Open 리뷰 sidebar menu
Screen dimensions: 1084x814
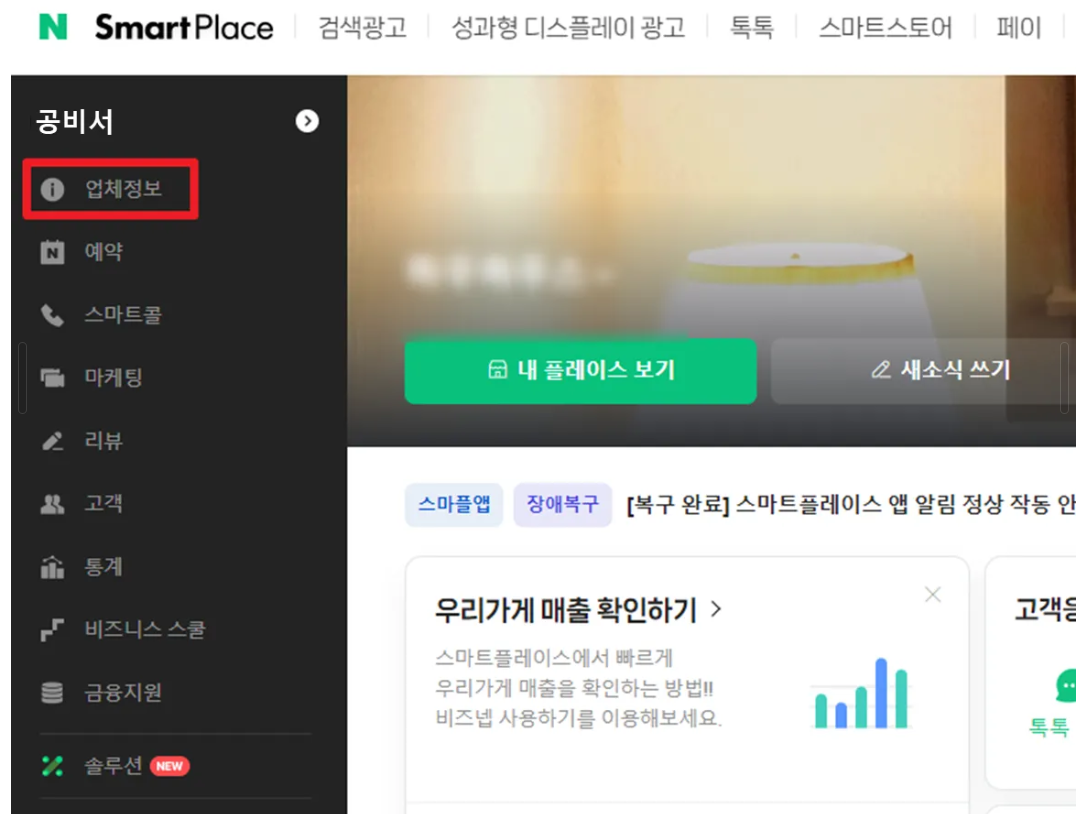(104, 441)
